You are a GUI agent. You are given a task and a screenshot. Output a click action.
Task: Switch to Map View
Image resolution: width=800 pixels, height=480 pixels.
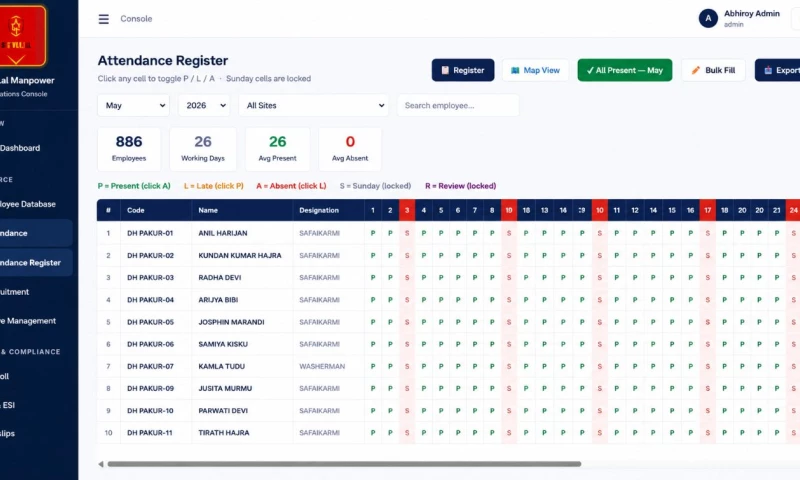(535, 70)
